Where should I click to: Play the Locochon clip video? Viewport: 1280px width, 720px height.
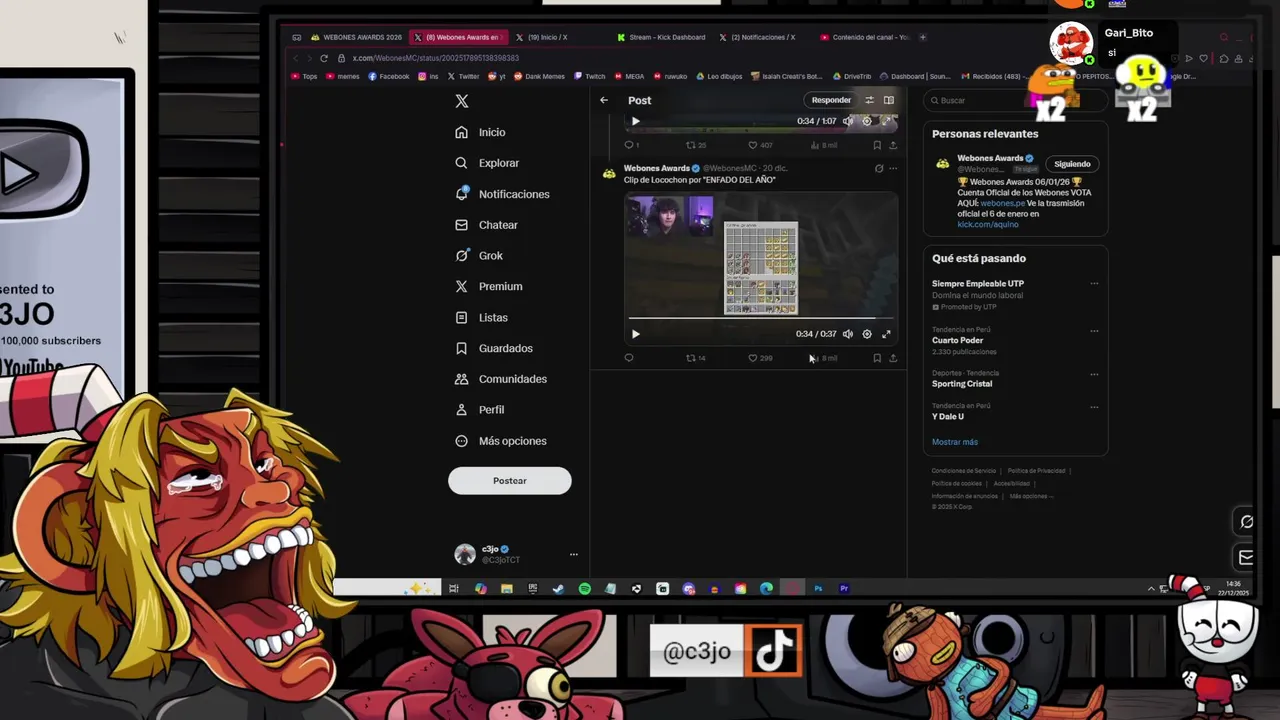635,334
